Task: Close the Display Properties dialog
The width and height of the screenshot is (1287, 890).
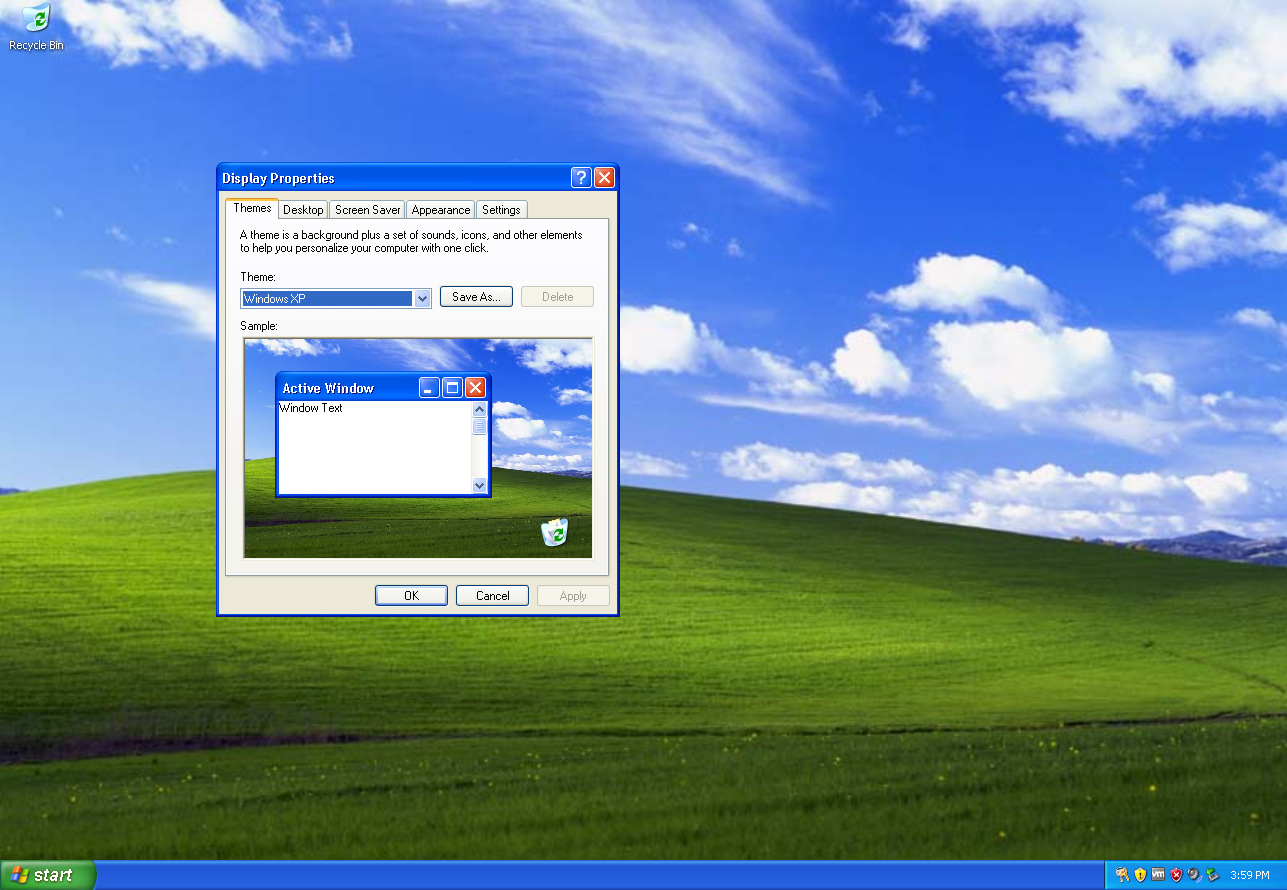Action: [x=604, y=178]
